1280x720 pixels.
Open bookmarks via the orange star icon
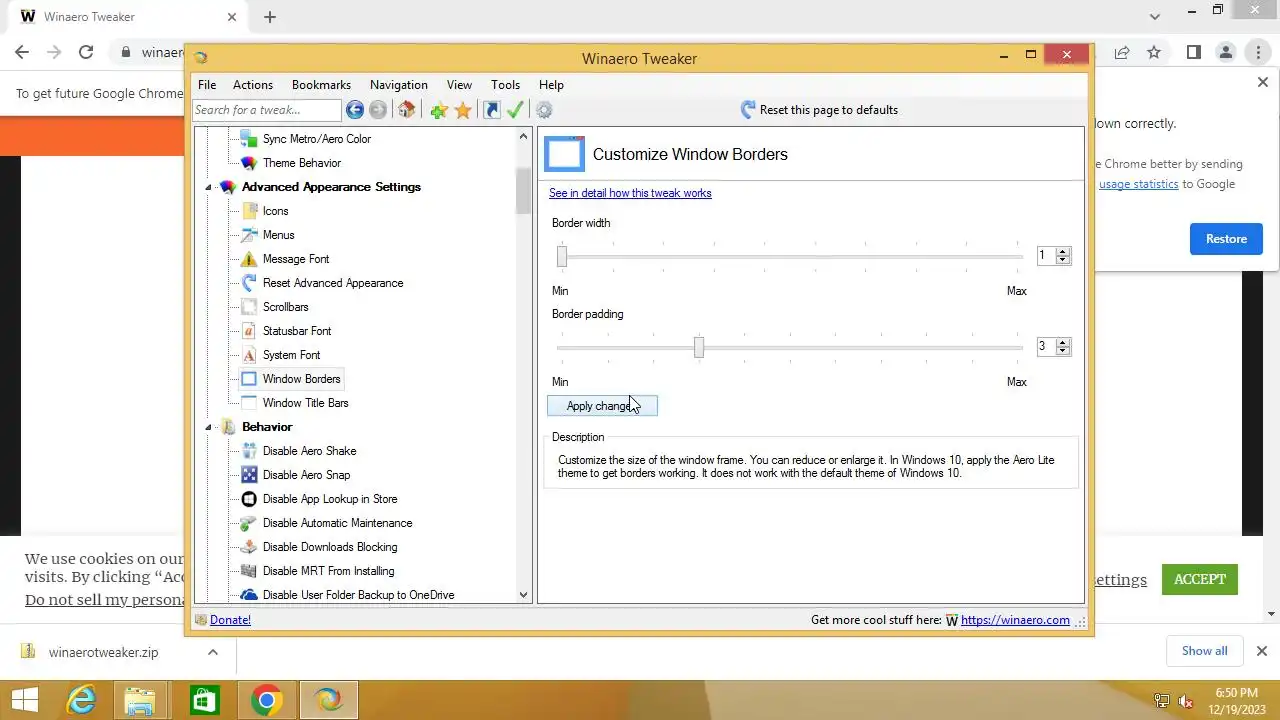point(463,110)
